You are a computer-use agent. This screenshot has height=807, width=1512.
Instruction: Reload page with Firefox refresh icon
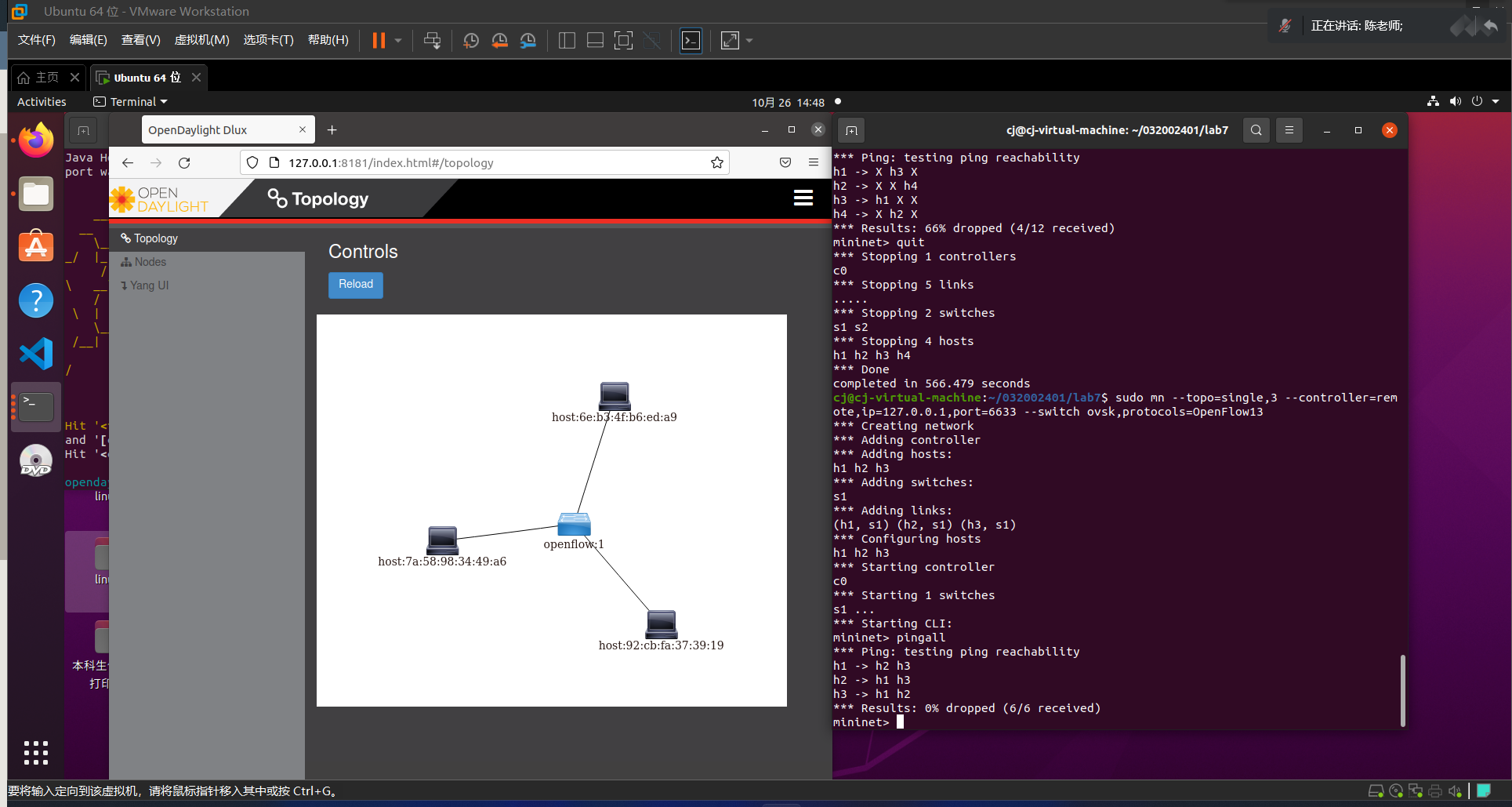click(x=184, y=163)
